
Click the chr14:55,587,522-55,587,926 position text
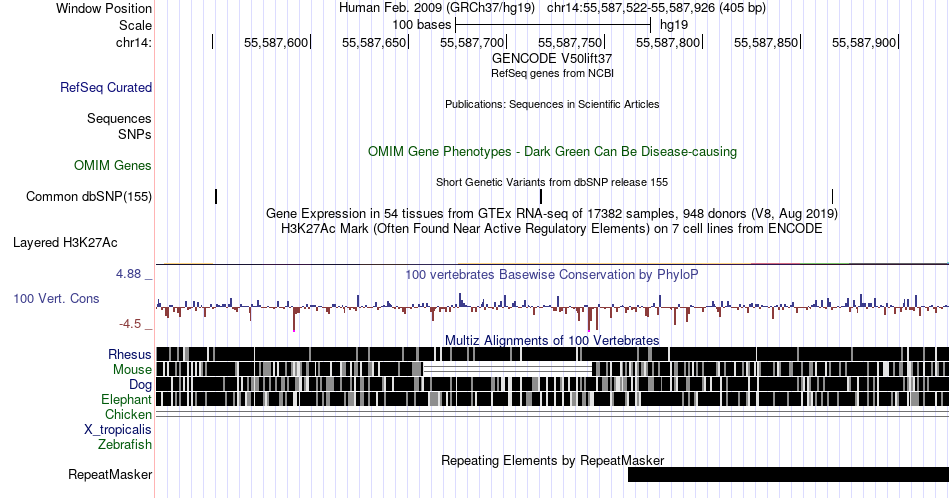pyautogui.click(x=656, y=8)
